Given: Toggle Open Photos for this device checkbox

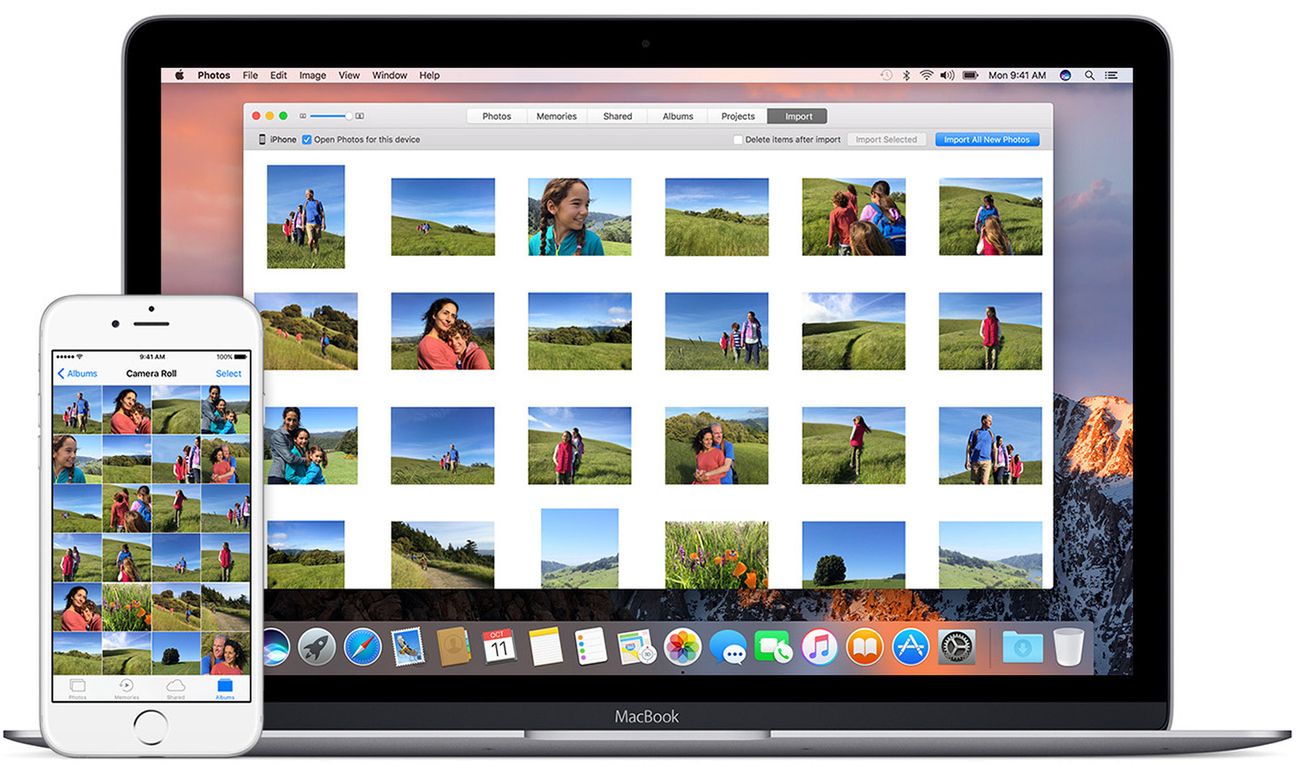Looking at the screenshot, I should (307, 140).
